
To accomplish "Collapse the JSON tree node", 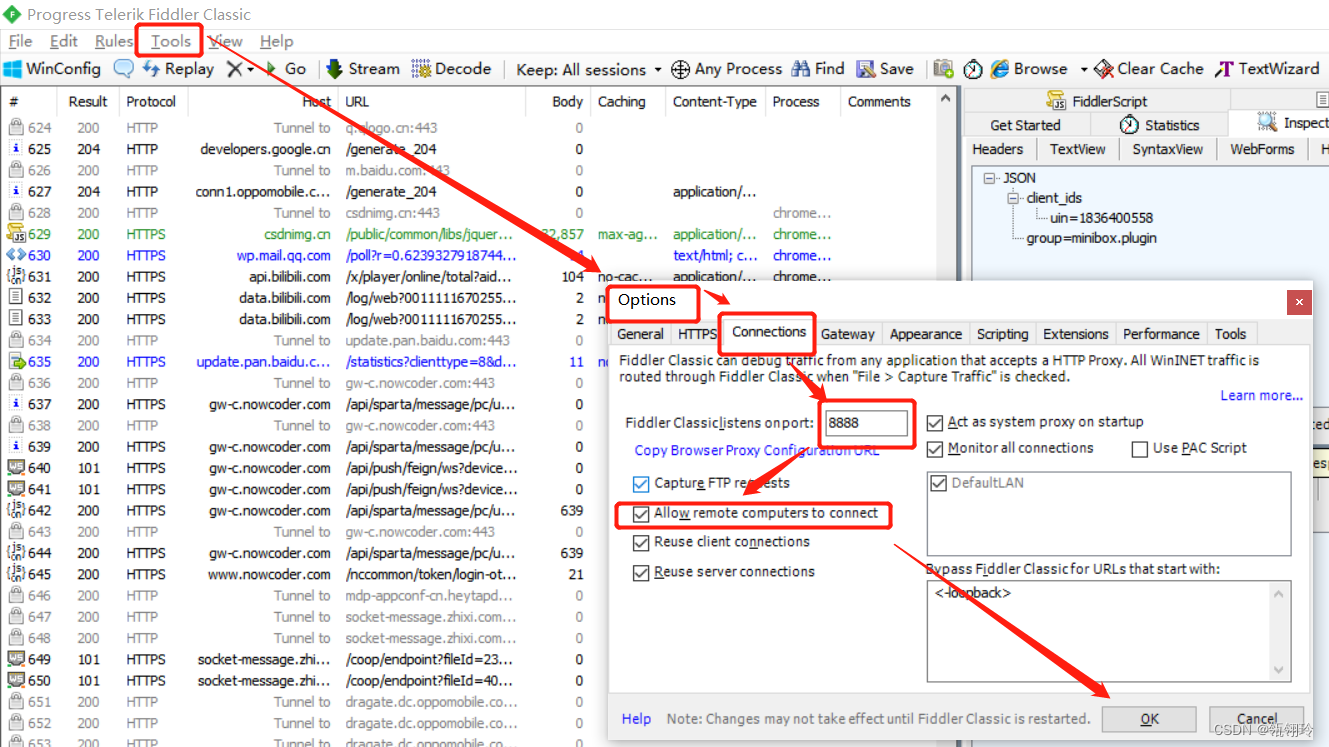I will point(990,178).
